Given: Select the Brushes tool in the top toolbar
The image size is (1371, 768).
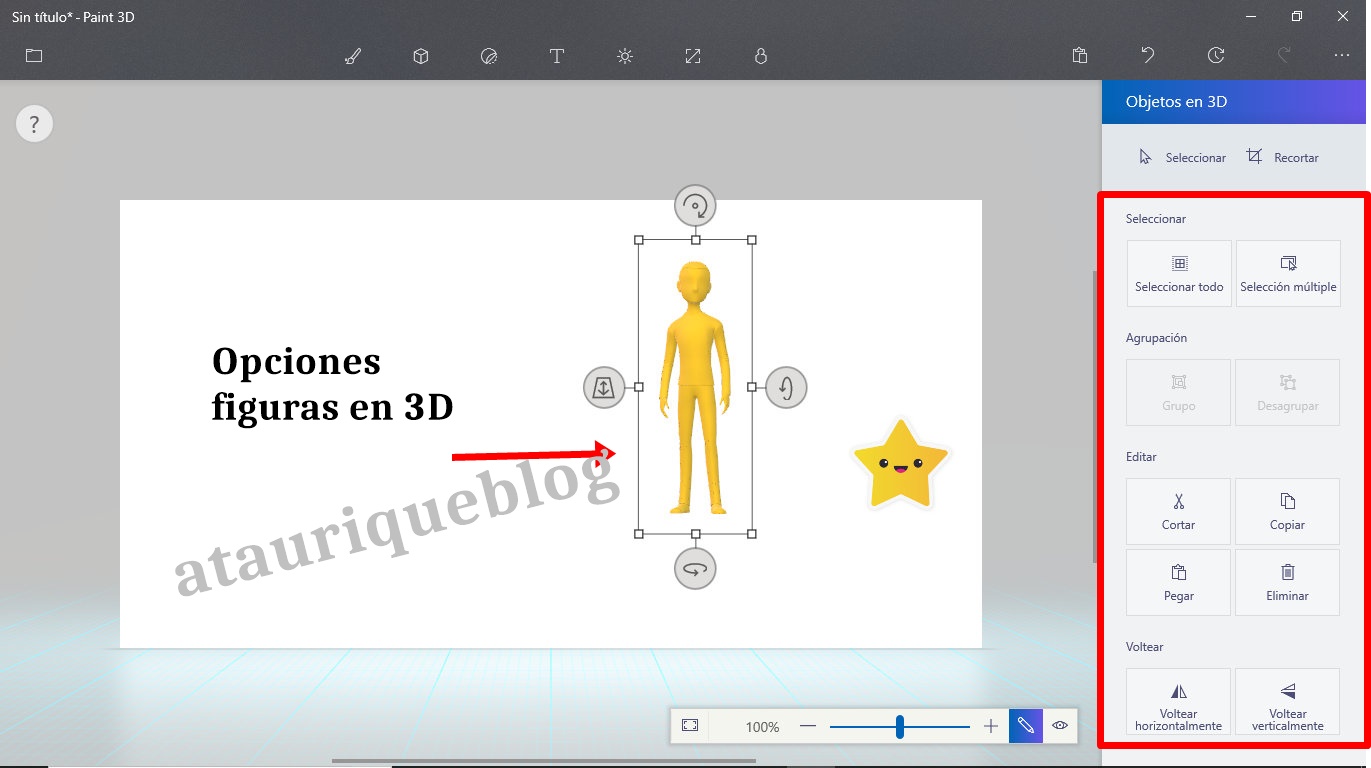Looking at the screenshot, I should click(x=352, y=56).
